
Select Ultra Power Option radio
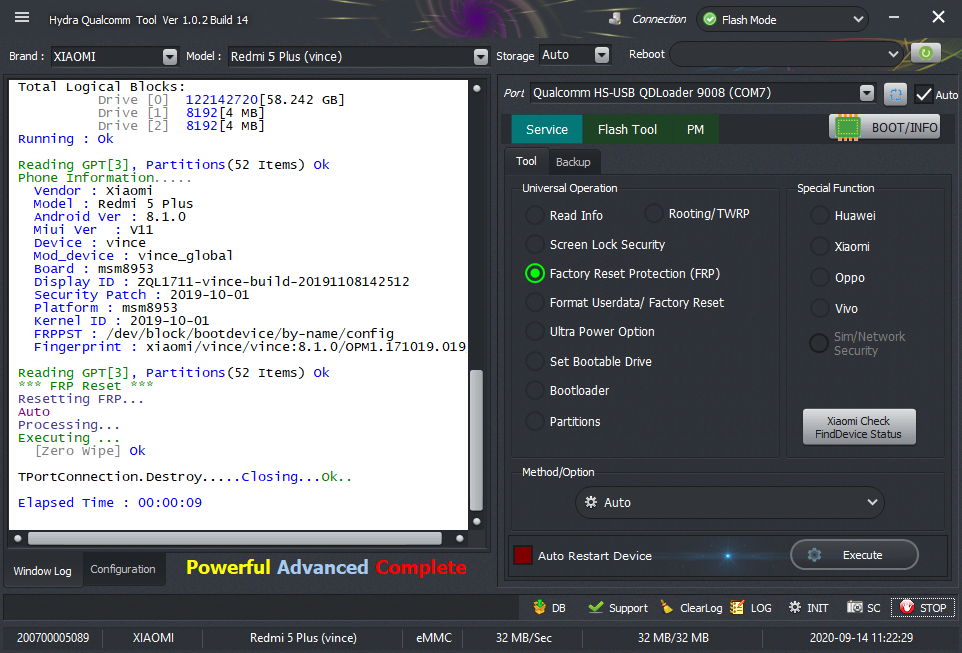(x=535, y=331)
